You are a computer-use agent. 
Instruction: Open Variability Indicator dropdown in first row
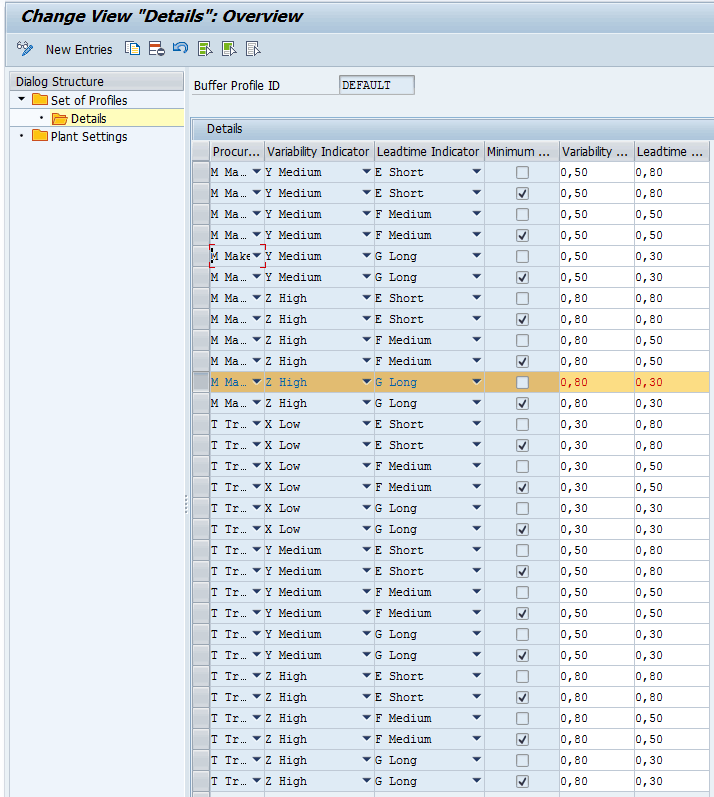[x=366, y=173]
